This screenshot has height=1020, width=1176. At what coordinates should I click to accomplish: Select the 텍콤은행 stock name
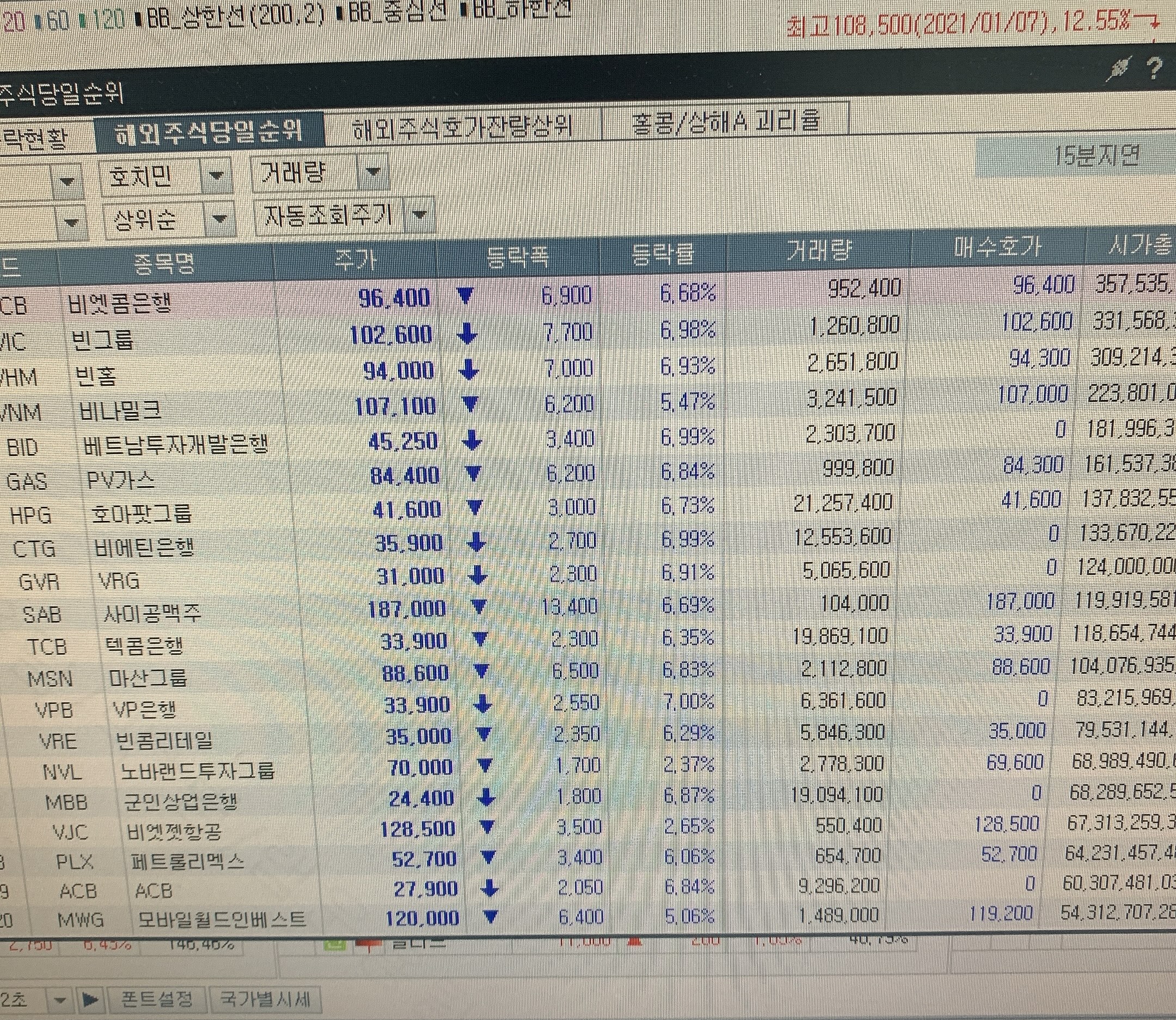(145, 646)
